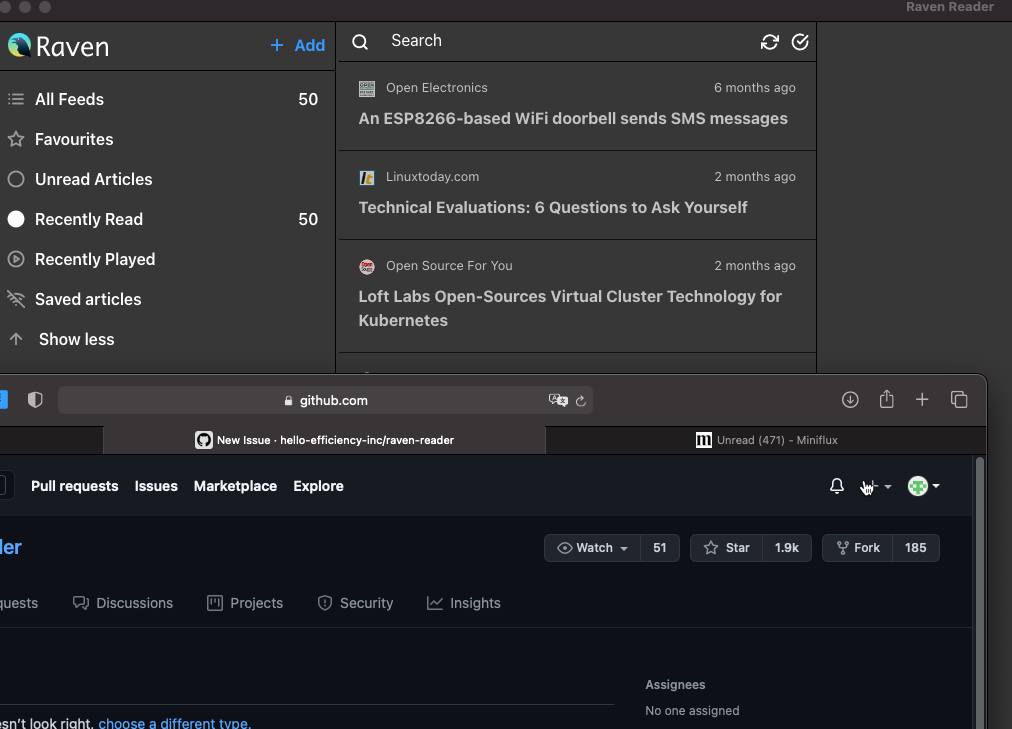Image resolution: width=1012 pixels, height=729 pixels.
Task: Open GitHub Issues nav link
Action: click(x=156, y=486)
